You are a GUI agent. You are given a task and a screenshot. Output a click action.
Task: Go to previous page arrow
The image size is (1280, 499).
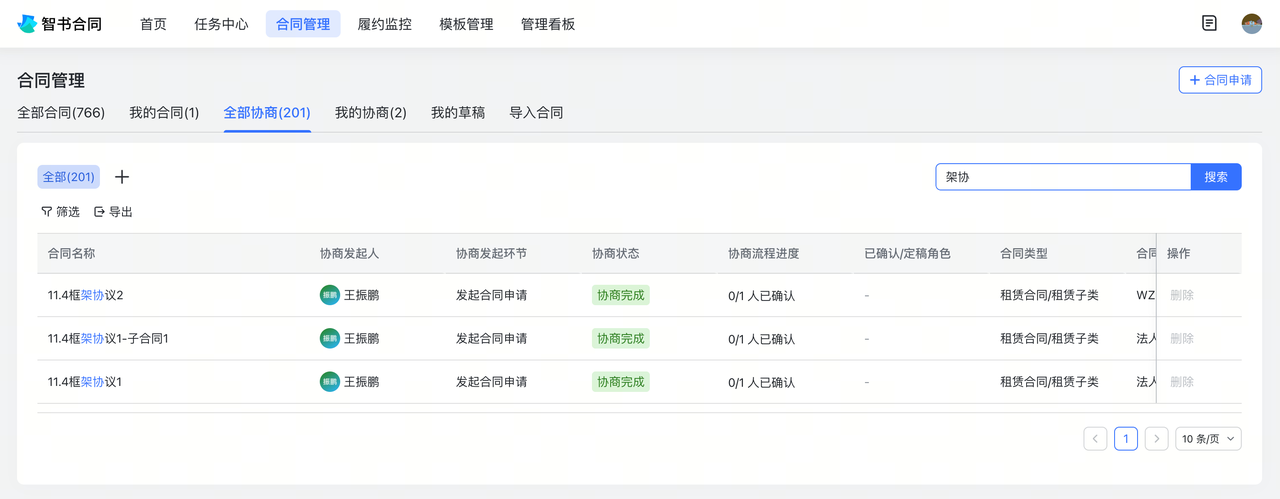tap(1095, 438)
